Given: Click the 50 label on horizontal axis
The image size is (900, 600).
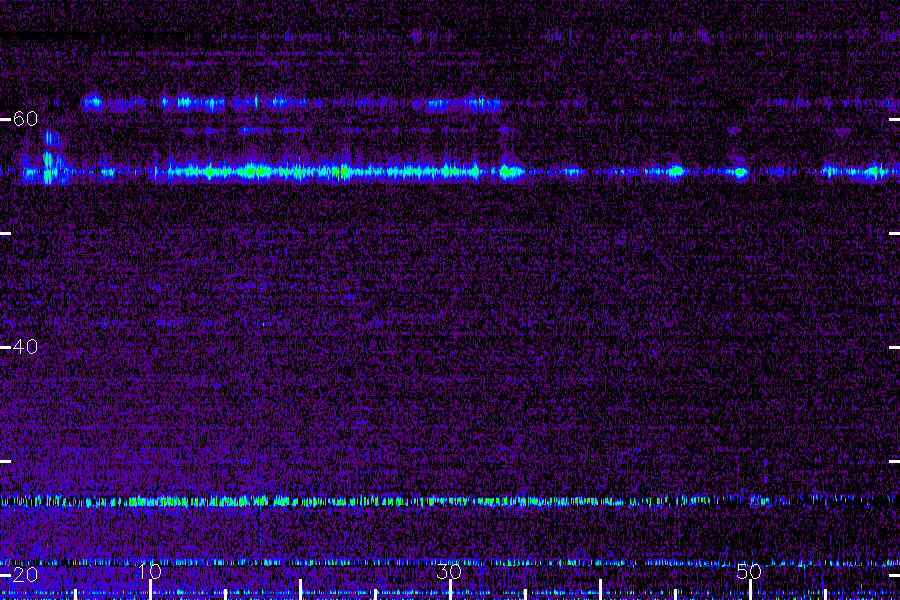Looking at the screenshot, I should [x=749, y=571].
